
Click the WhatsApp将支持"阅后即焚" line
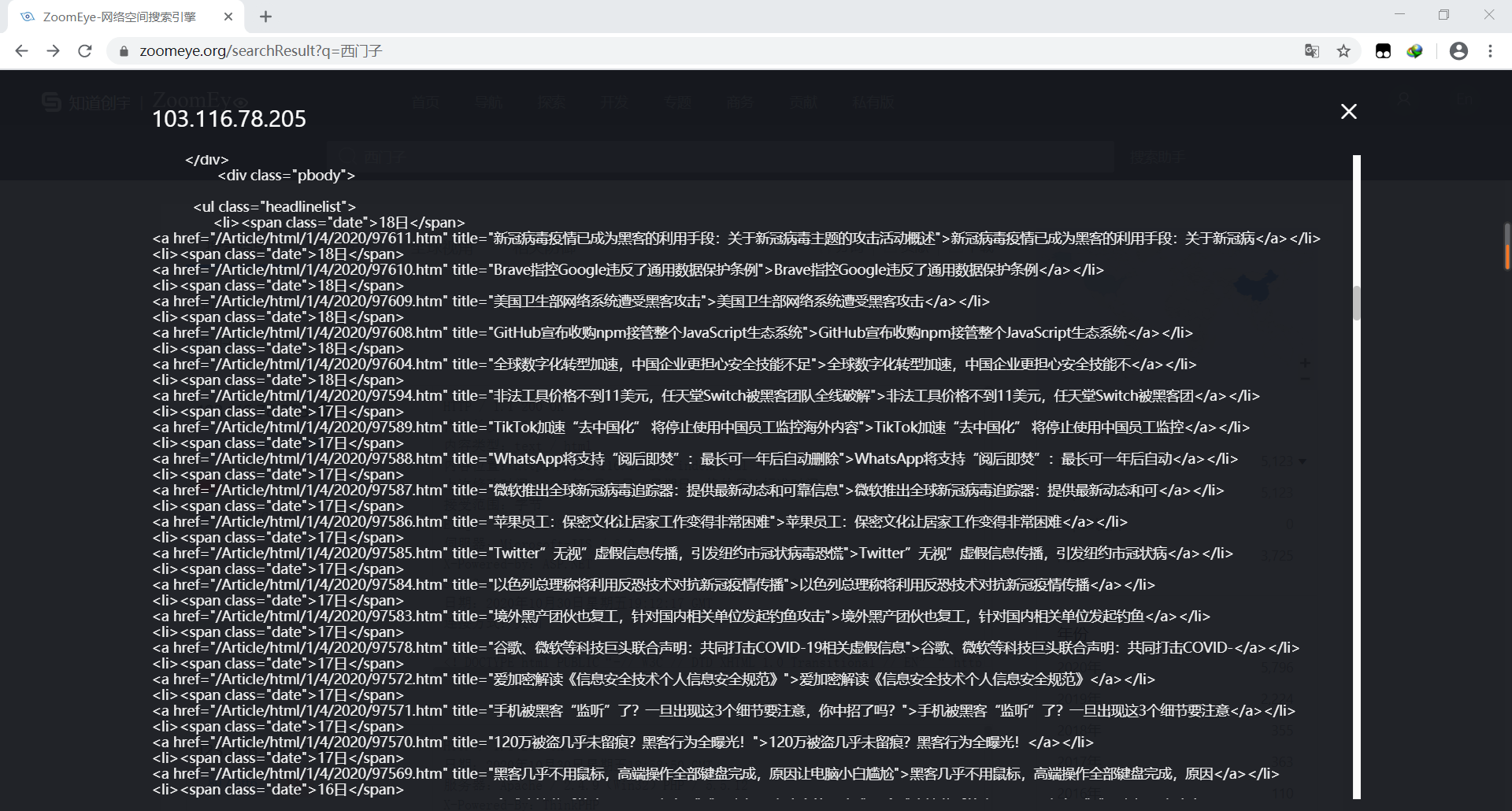point(695,458)
